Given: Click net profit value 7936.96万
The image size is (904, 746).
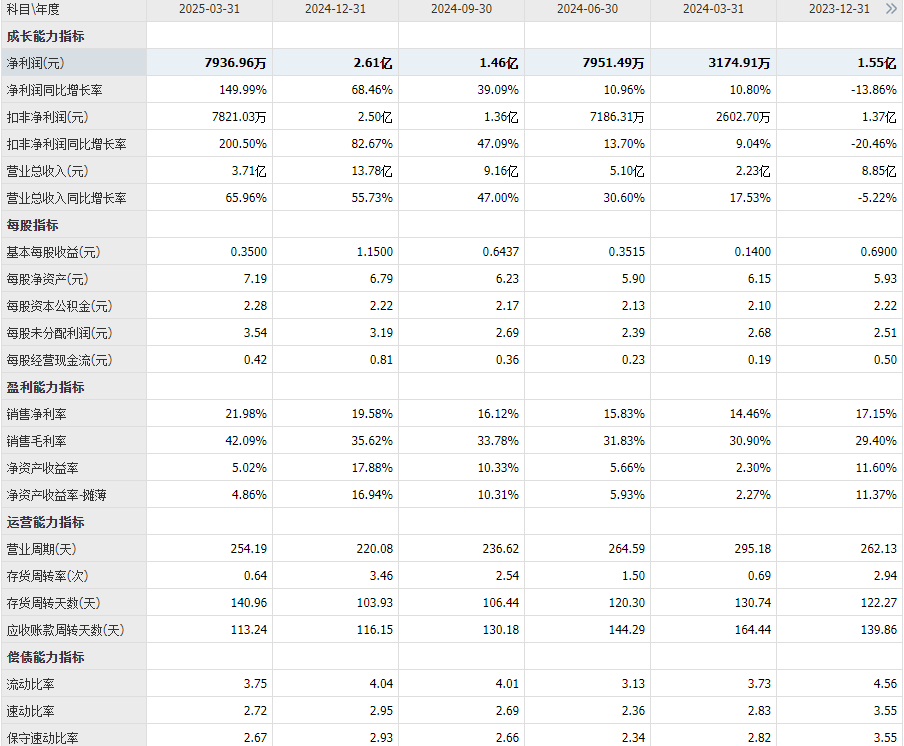Looking at the screenshot, I should pyautogui.click(x=235, y=63).
